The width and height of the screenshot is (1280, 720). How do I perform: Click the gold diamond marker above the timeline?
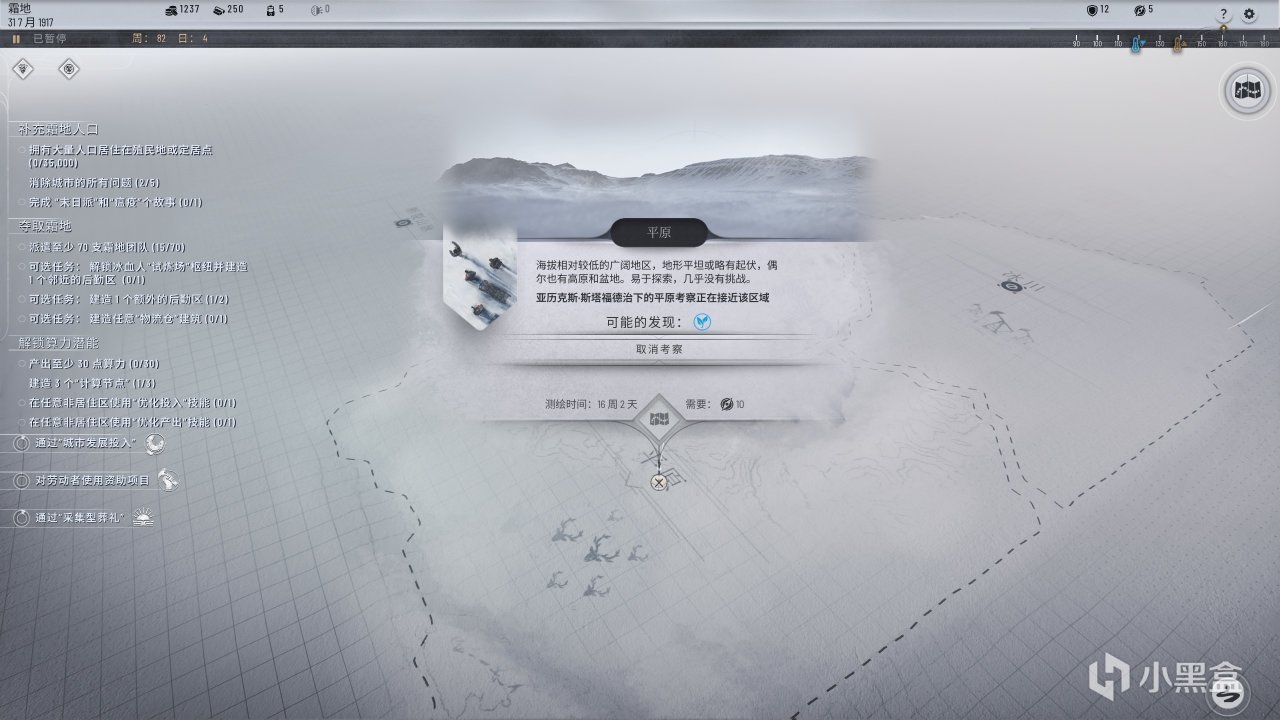click(x=1222, y=29)
